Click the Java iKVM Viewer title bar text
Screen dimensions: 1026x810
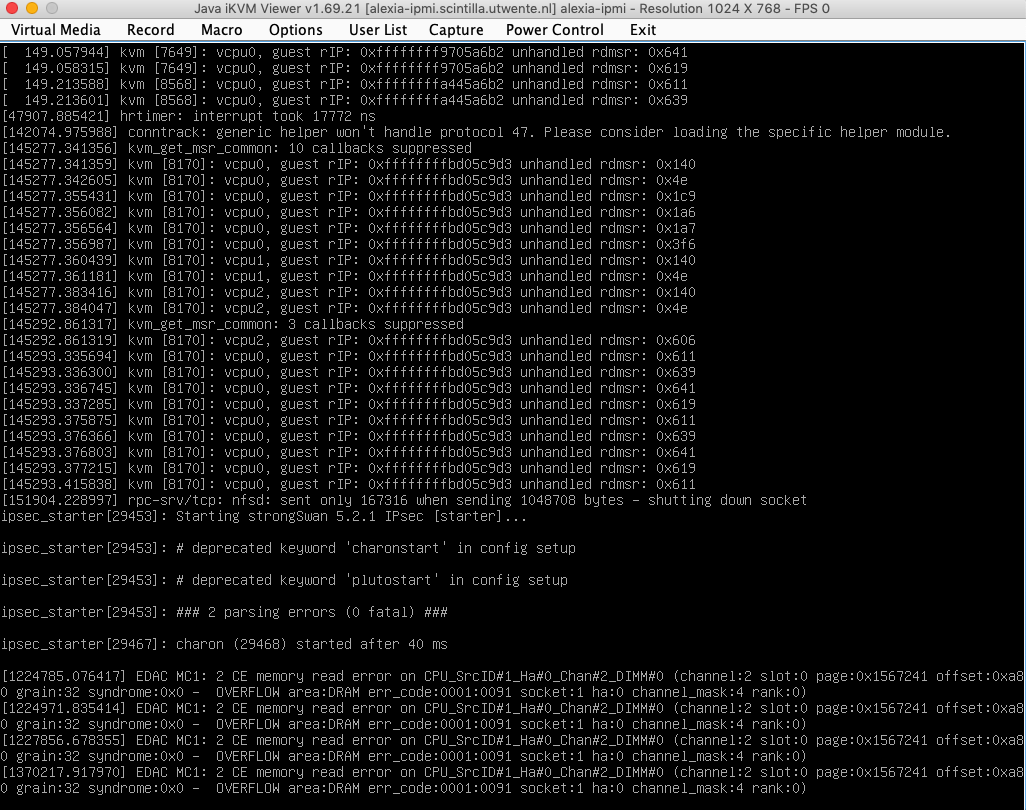(x=511, y=9)
